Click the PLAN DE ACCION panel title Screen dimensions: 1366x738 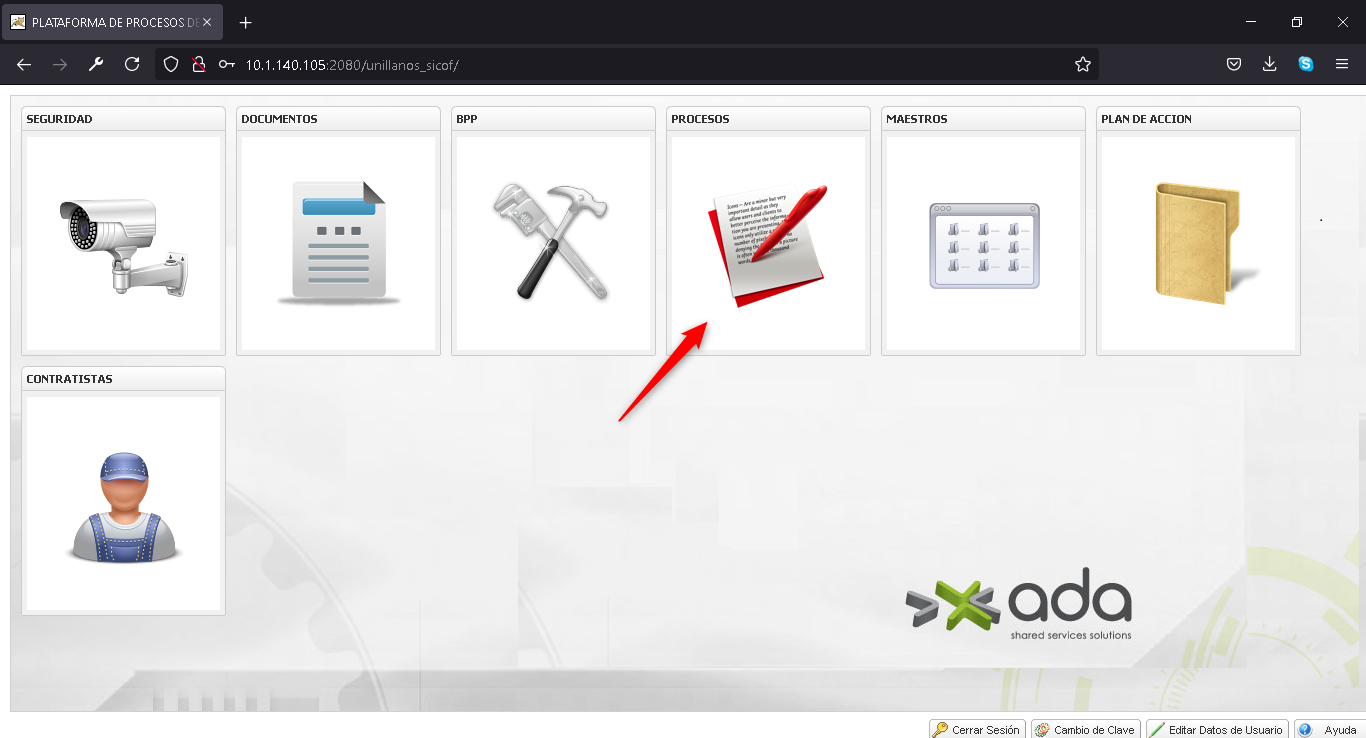[1146, 119]
